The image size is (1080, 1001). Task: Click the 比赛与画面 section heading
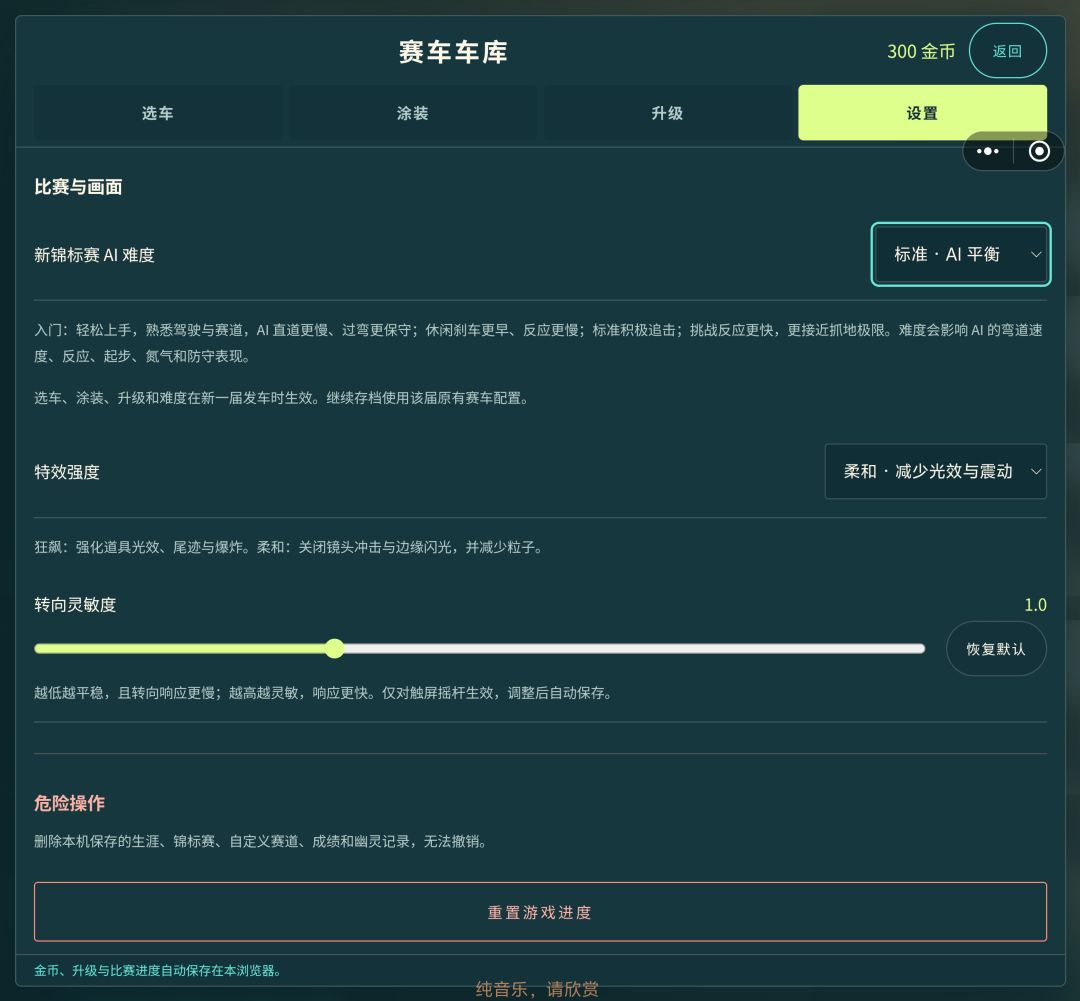coord(78,187)
